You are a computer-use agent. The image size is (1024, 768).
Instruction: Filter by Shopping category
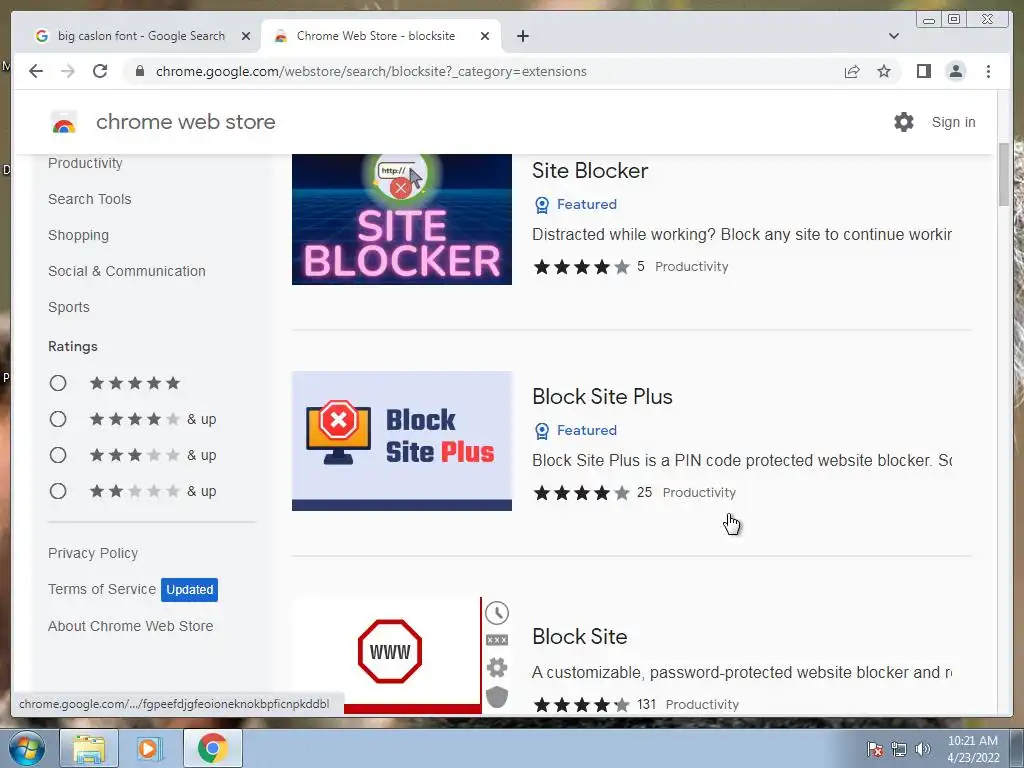point(78,235)
